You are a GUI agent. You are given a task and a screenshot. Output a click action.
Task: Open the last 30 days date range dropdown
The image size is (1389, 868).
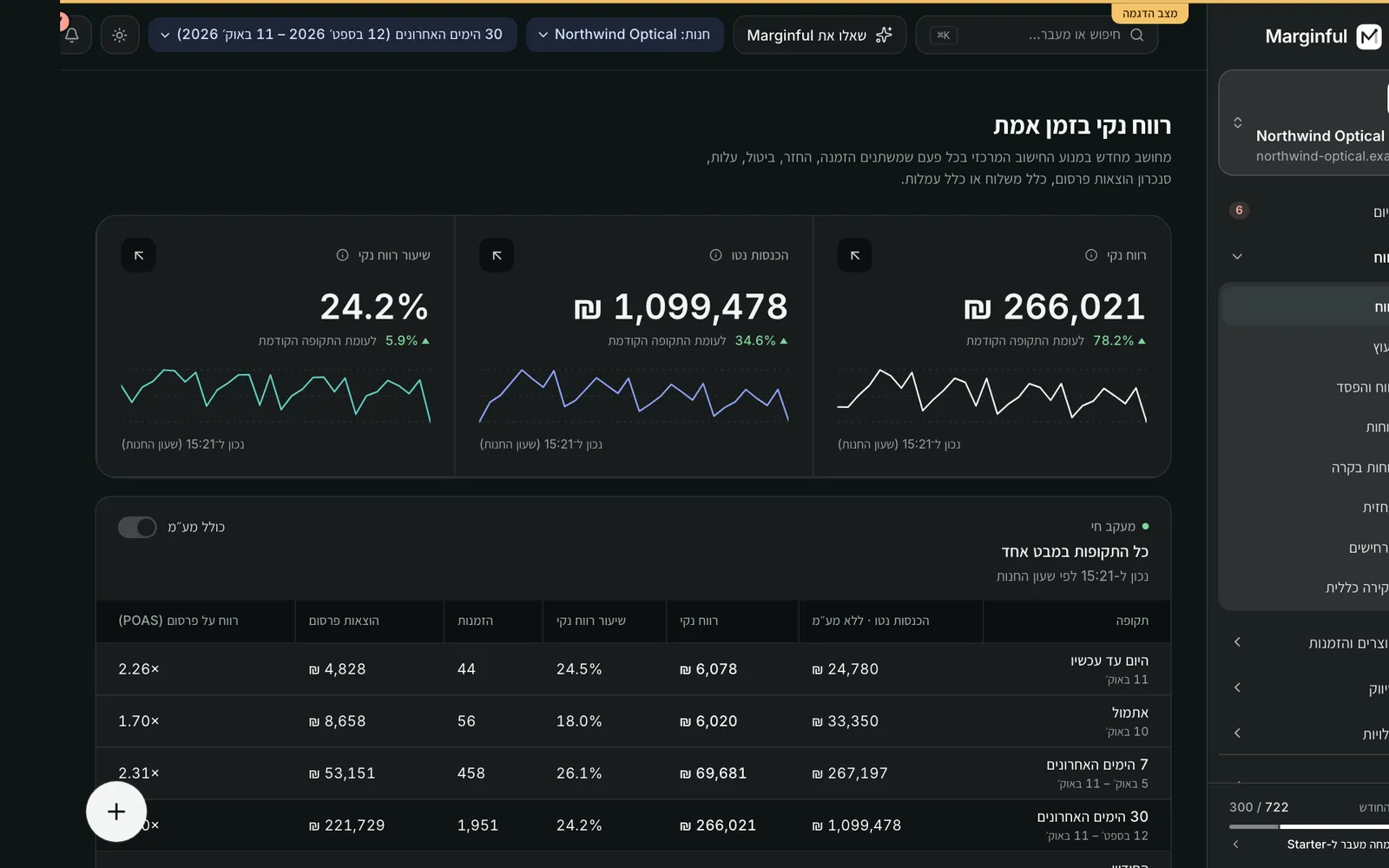[x=332, y=35]
